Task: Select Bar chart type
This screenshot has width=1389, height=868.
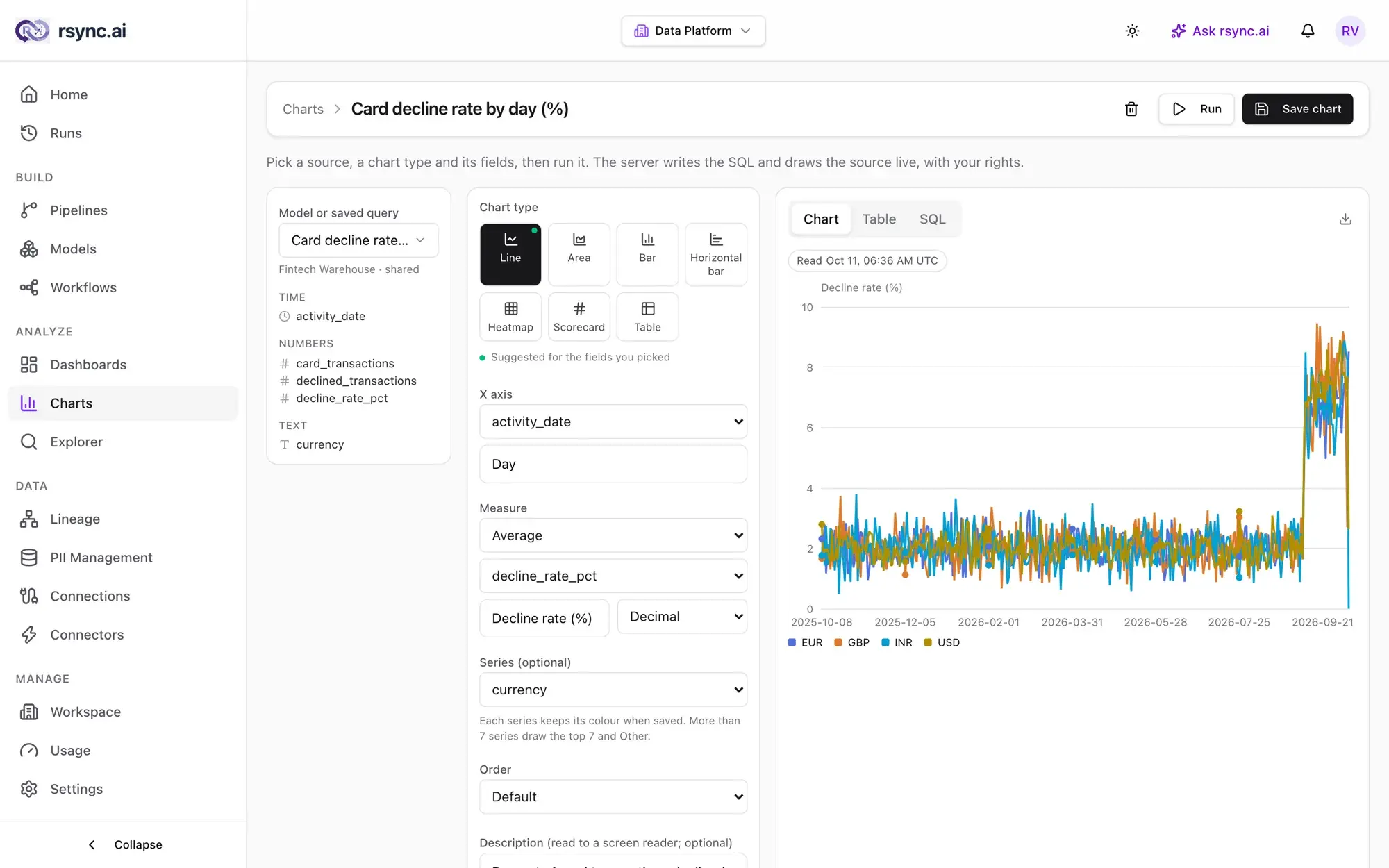Action: point(647,254)
